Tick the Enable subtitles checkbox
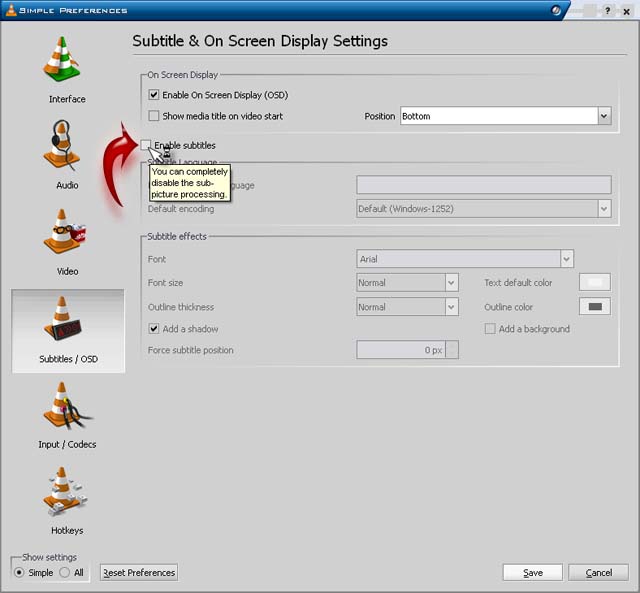The height and width of the screenshot is (593, 640). [147, 146]
